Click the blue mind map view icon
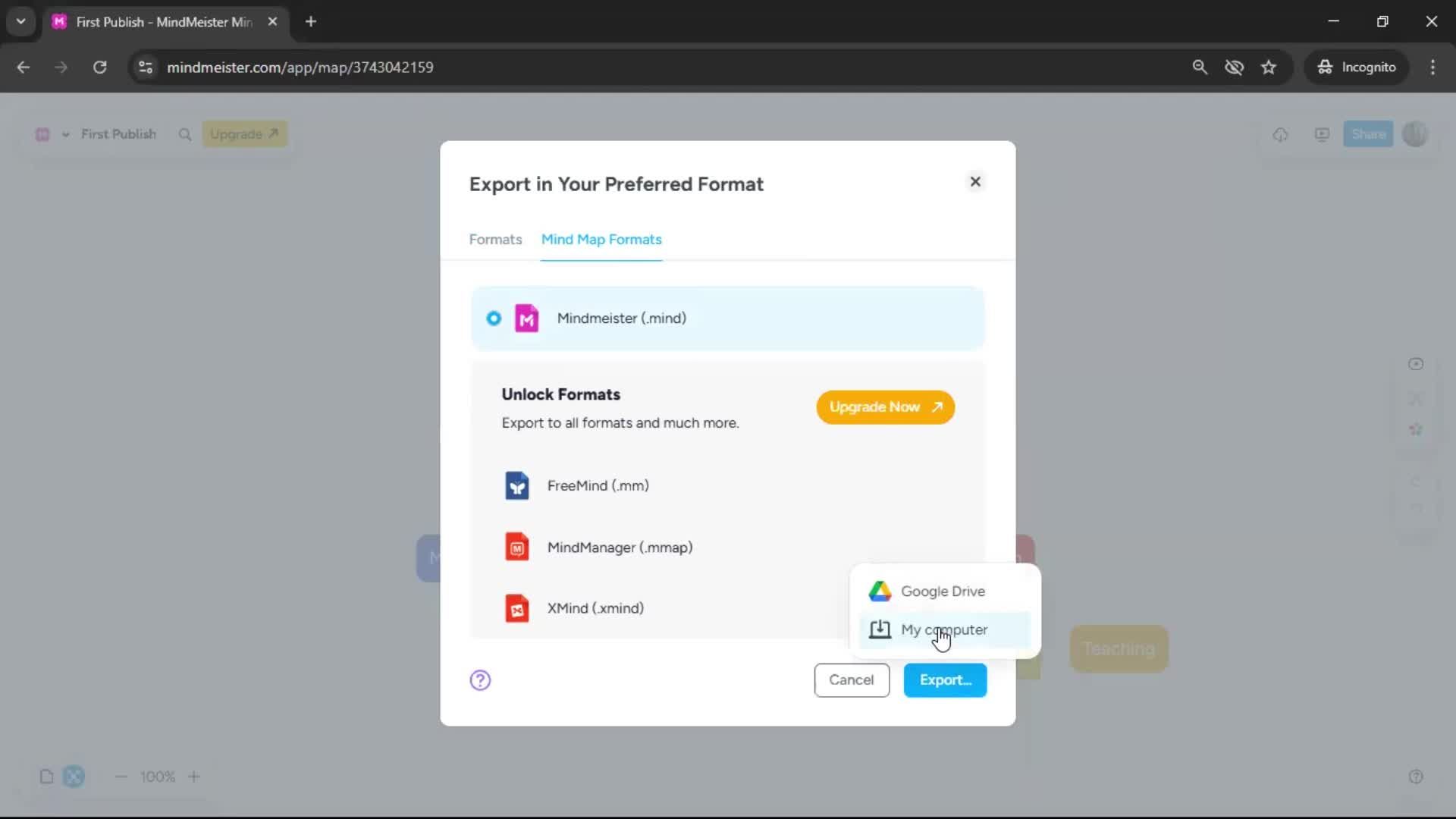Viewport: 1456px width, 819px height. tap(74, 777)
